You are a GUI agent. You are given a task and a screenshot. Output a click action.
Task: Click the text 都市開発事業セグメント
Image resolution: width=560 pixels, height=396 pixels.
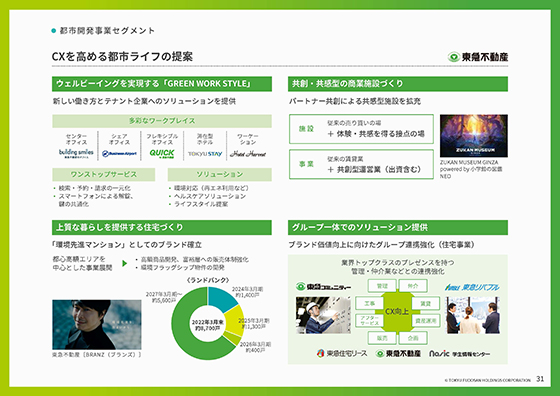(x=107, y=31)
